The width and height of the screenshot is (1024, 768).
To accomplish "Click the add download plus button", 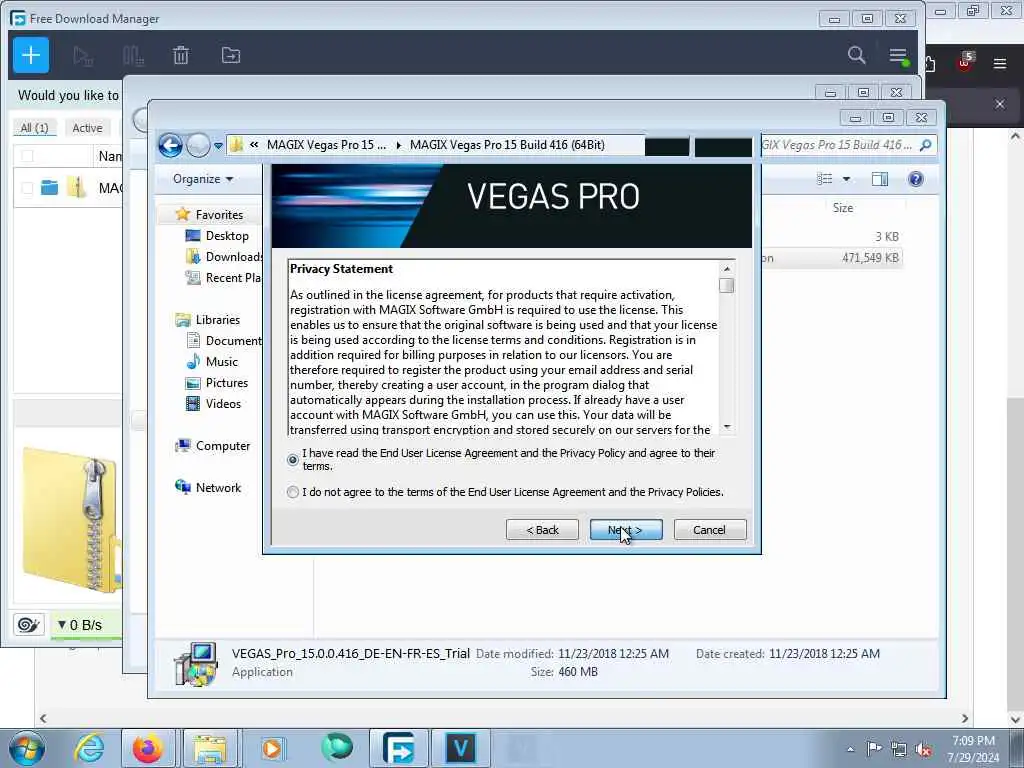I will pos(31,56).
